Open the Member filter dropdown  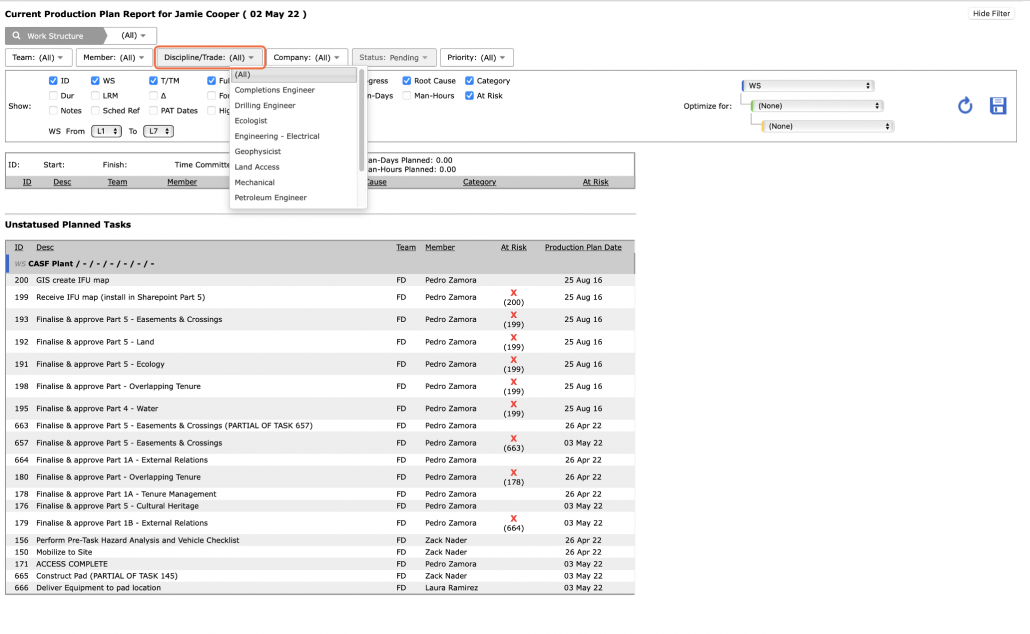coord(114,58)
